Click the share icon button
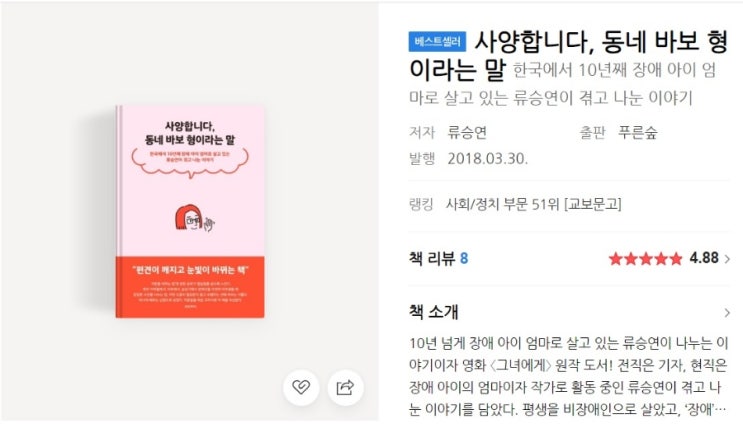The width and height of the screenshot is (743, 424). pos(345,387)
